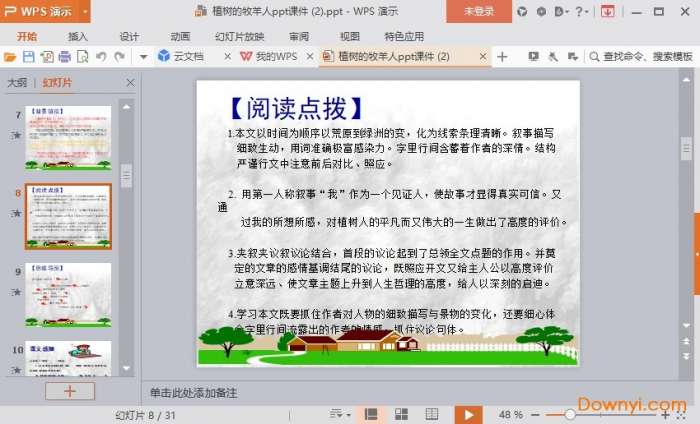The width and height of the screenshot is (700, 424).
Task: Click the skin icon in title bar
Action: click(522, 12)
